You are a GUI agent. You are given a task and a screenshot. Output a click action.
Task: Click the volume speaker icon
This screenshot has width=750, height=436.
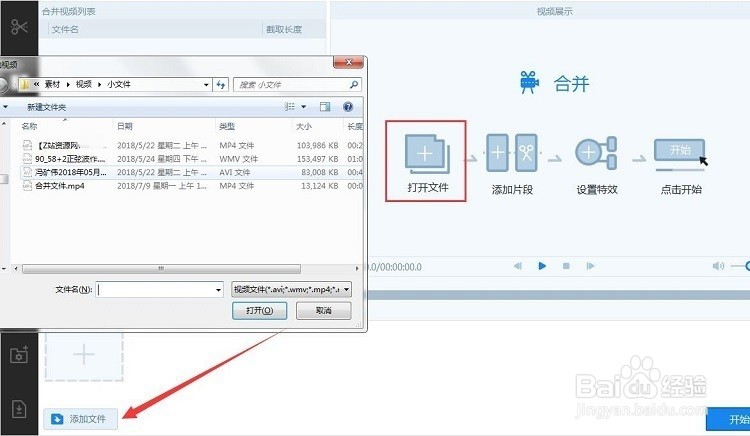(718, 266)
